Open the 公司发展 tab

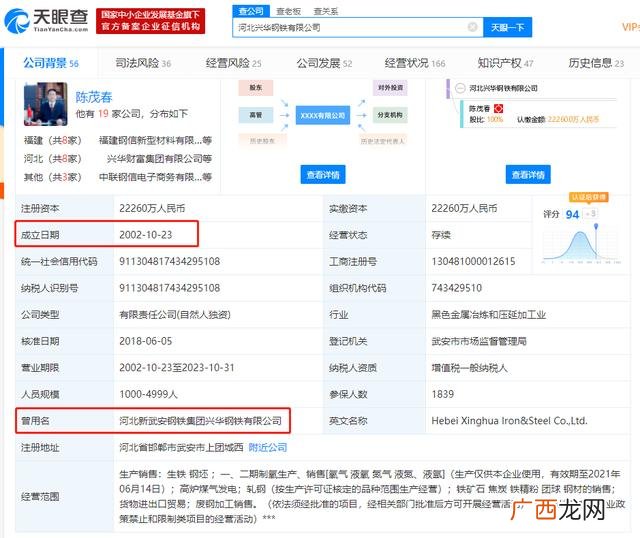tap(324, 63)
